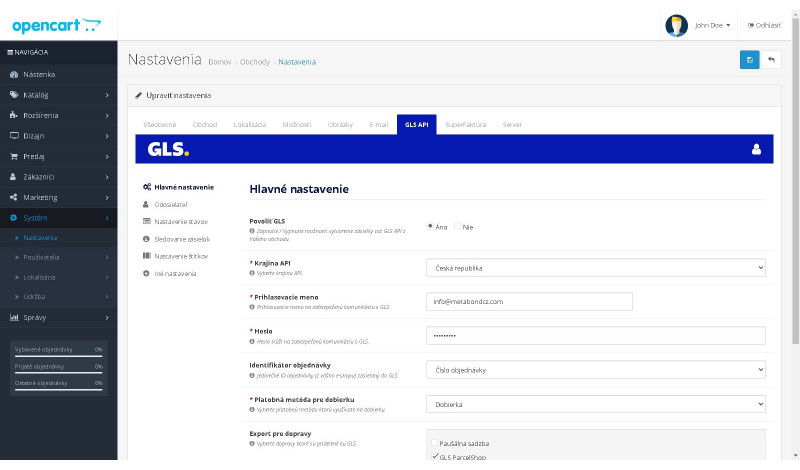
Task: Click the OpenCart logo
Action: tap(56, 25)
